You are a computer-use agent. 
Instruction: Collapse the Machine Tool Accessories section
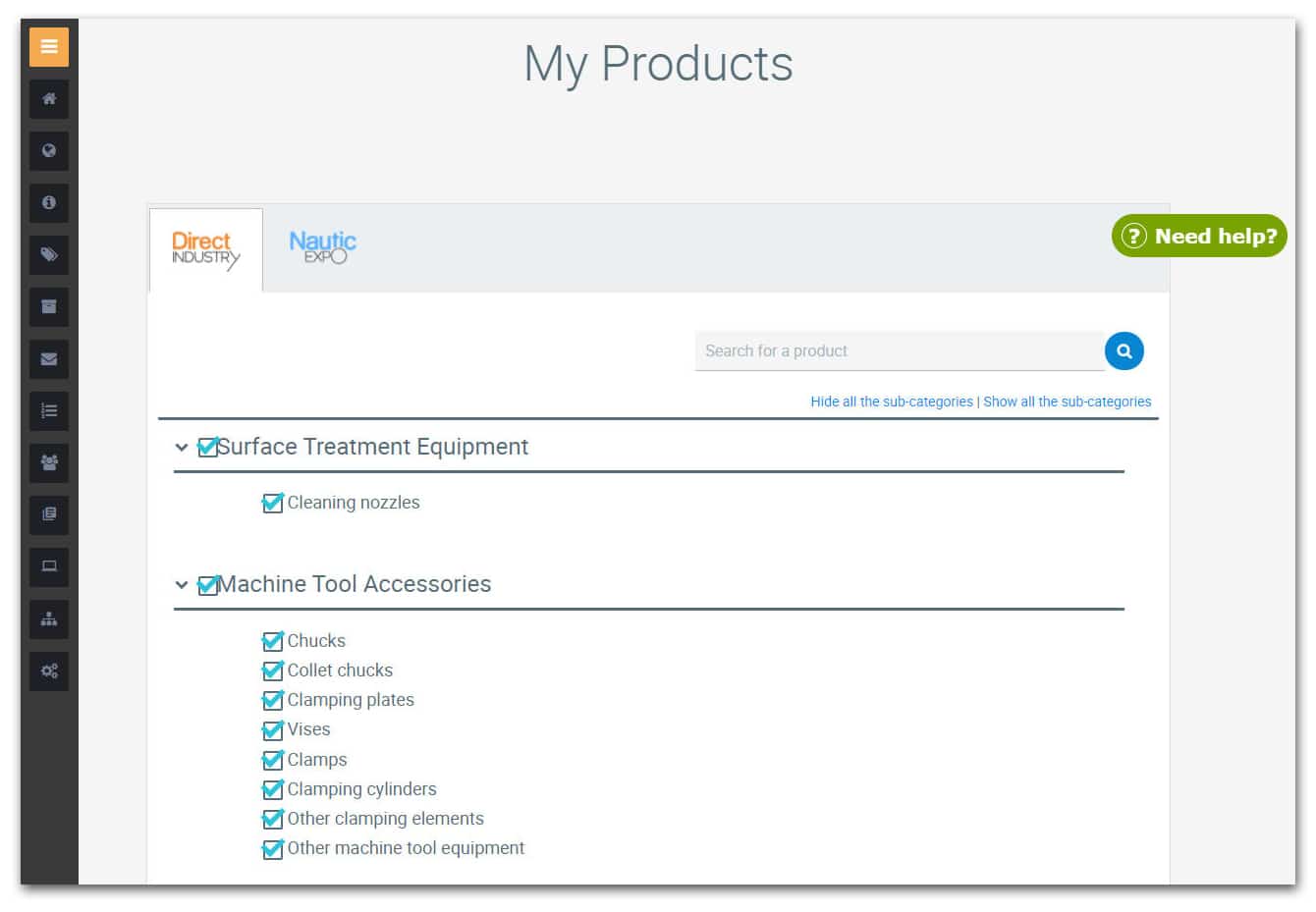pyautogui.click(x=182, y=585)
